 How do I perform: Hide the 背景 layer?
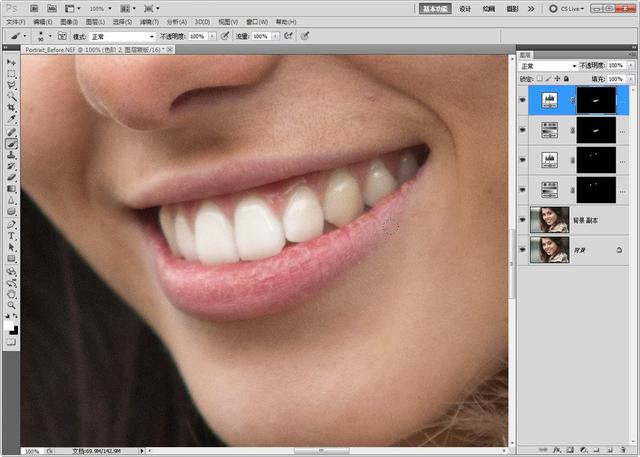[x=523, y=250]
